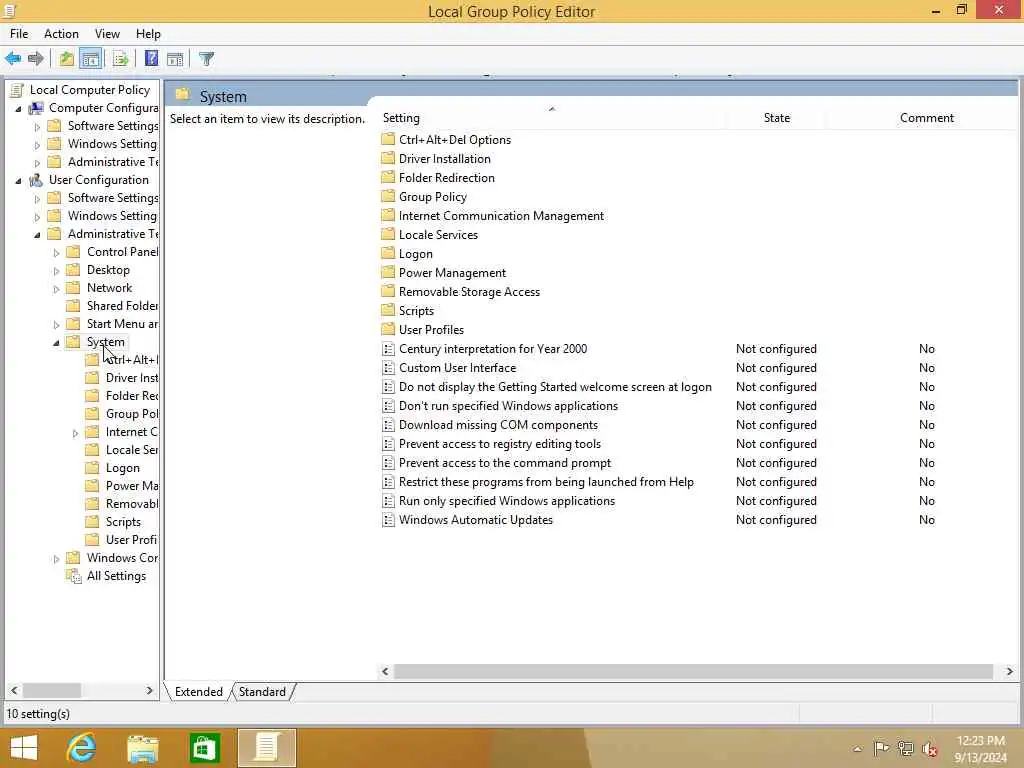Expand Control Panel tree node
Screen dimensions: 1024x768
click(56, 252)
